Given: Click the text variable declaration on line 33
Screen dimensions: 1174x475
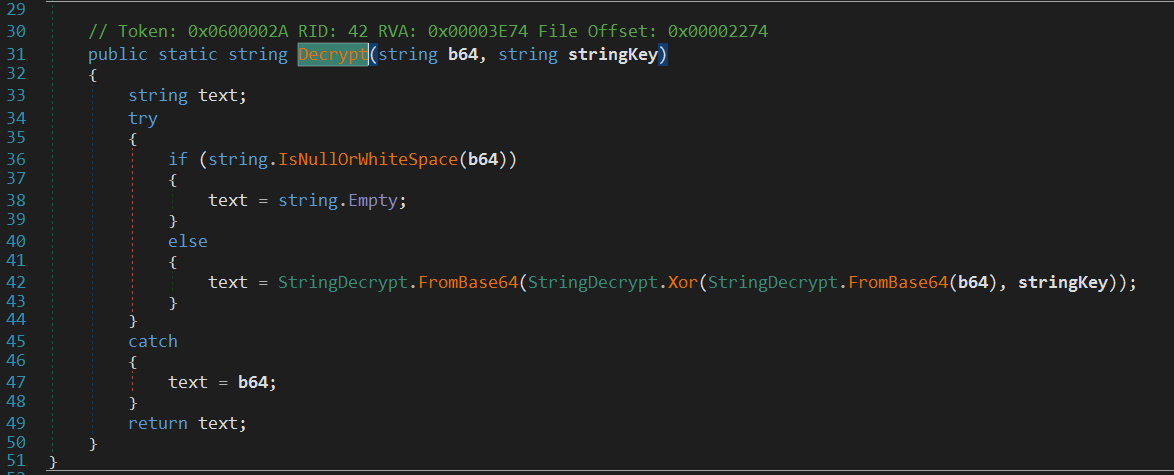Looking at the screenshot, I should 217,95.
